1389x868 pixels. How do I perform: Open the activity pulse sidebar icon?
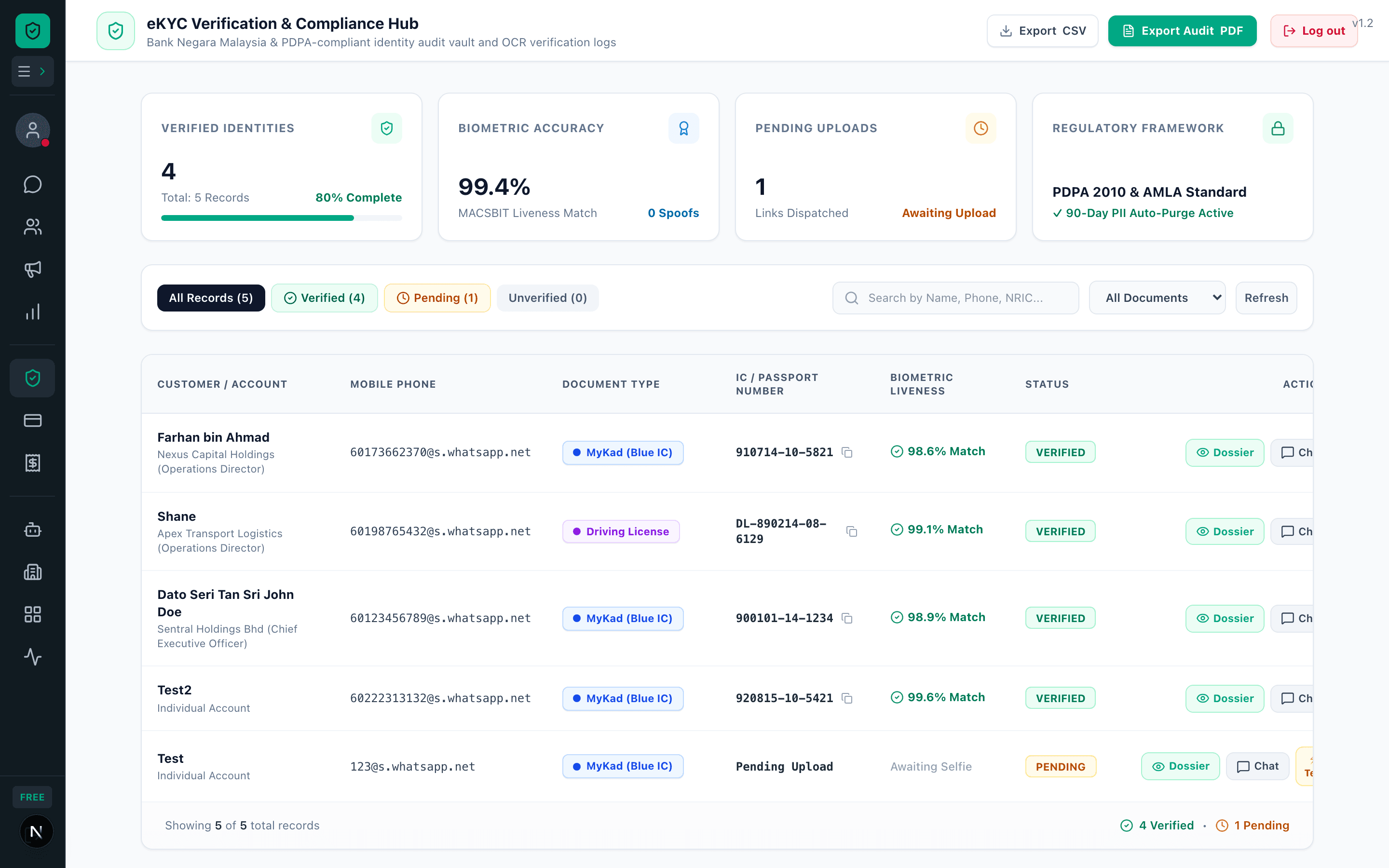pos(33,657)
